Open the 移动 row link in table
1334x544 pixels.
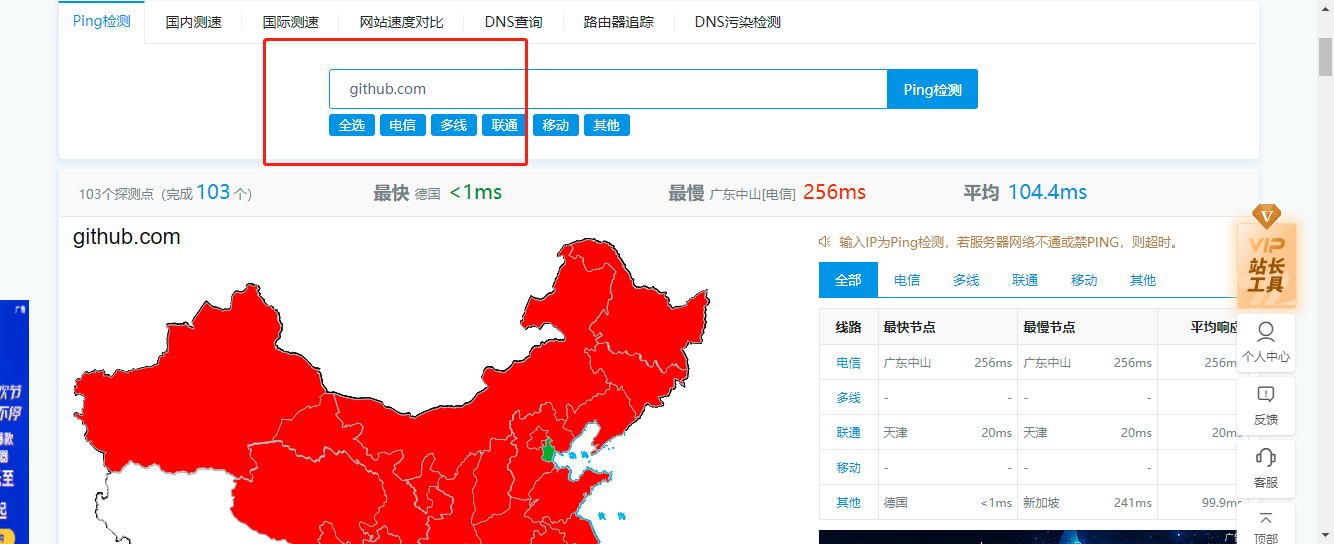(848, 468)
